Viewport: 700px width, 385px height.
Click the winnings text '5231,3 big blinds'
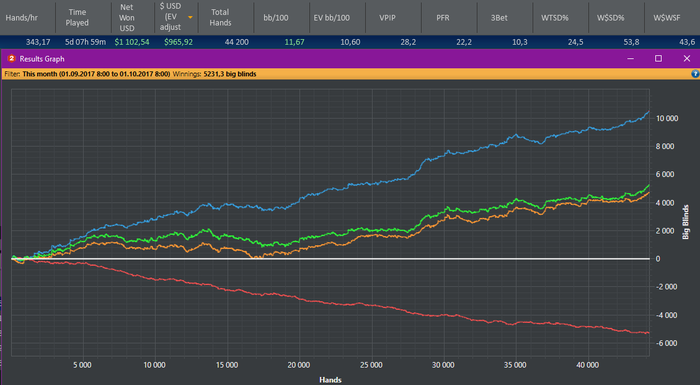coord(230,74)
